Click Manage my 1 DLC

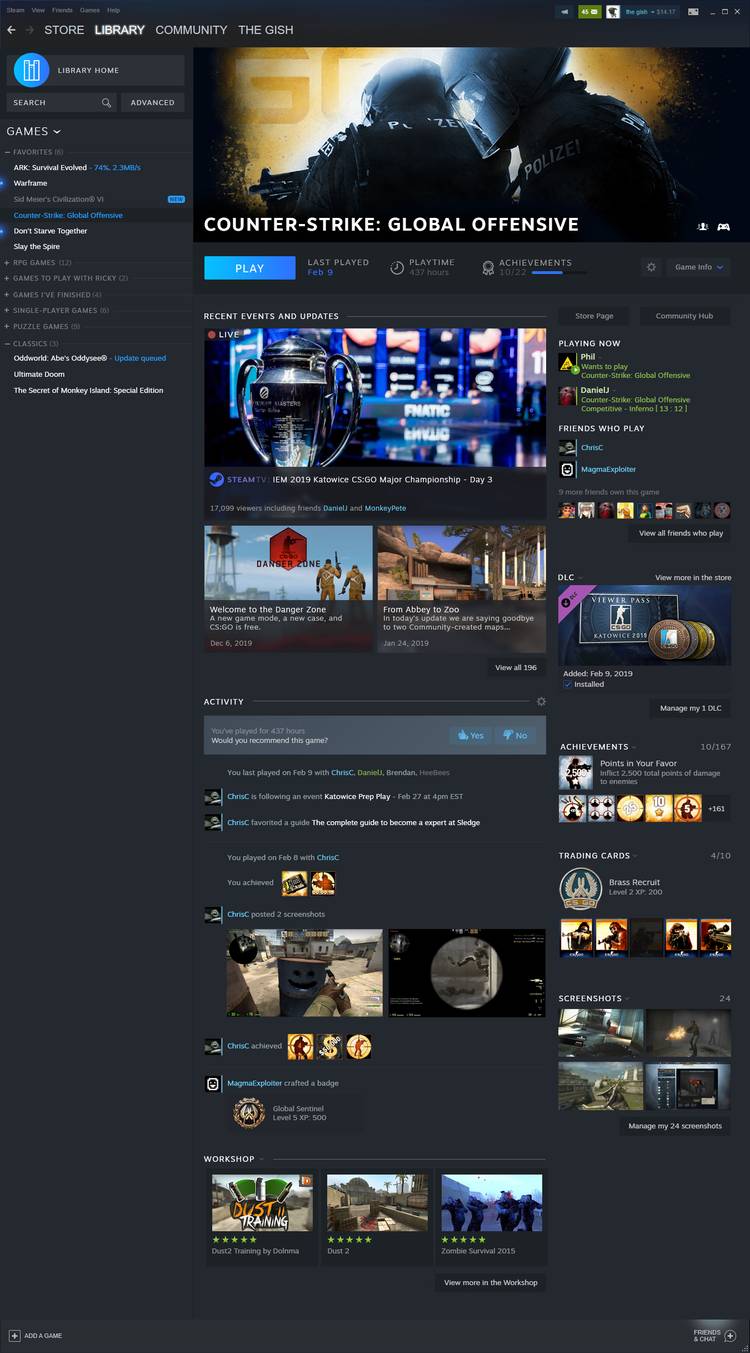[690, 708]
